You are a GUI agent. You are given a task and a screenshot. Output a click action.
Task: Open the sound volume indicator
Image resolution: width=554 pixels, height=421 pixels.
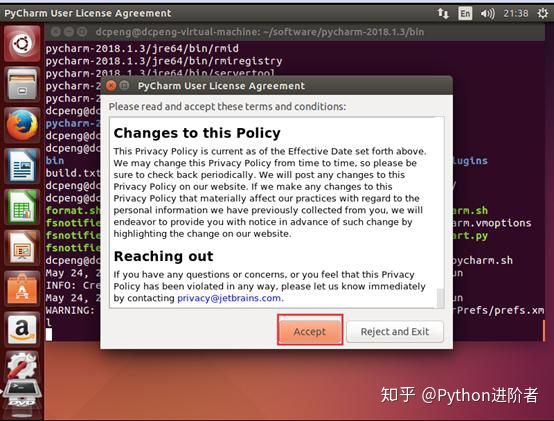[488, 13]
